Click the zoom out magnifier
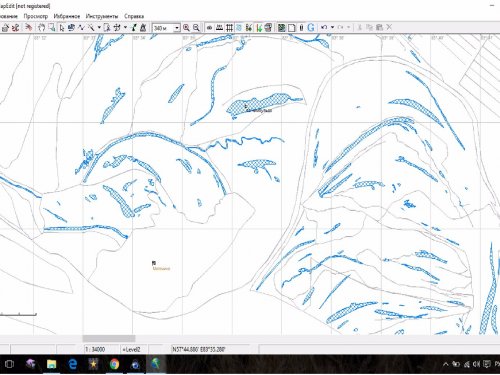 coord(196,28)
